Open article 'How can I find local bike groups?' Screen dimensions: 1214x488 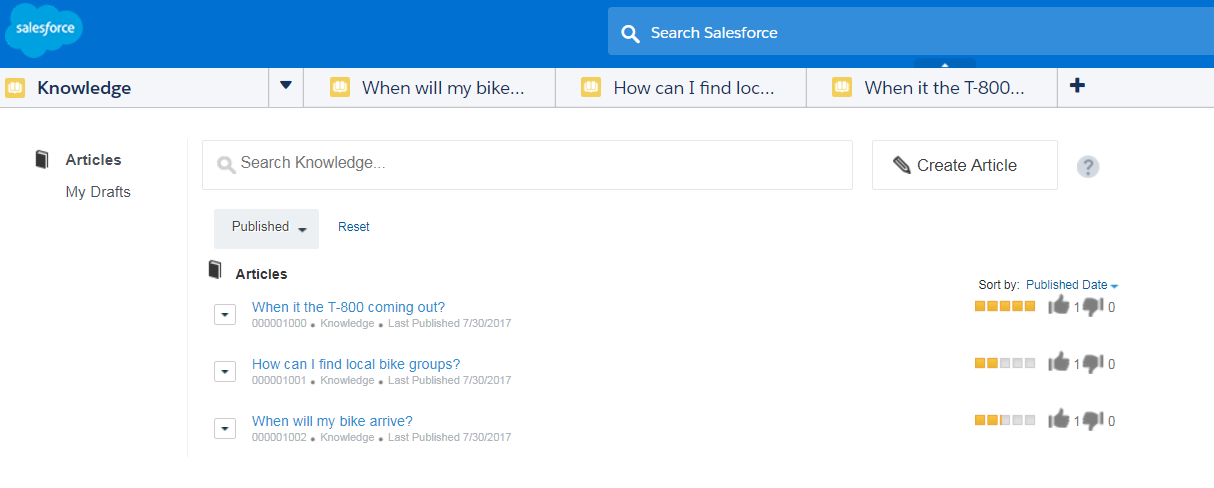[x=356, y=364]
